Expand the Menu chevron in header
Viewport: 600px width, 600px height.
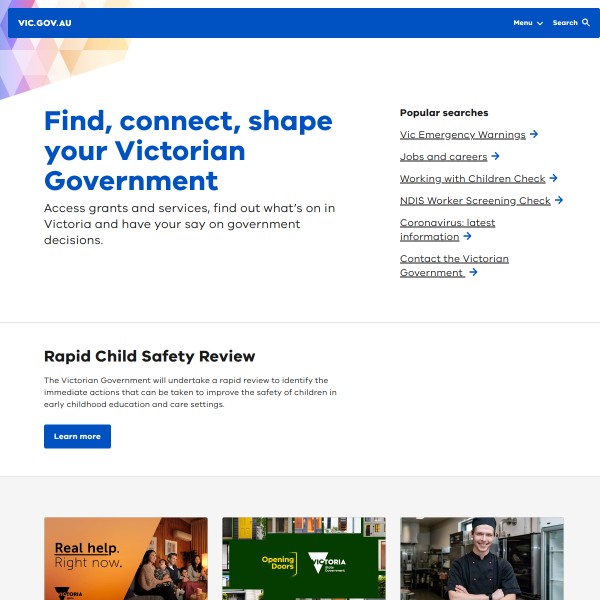point(540,23)
